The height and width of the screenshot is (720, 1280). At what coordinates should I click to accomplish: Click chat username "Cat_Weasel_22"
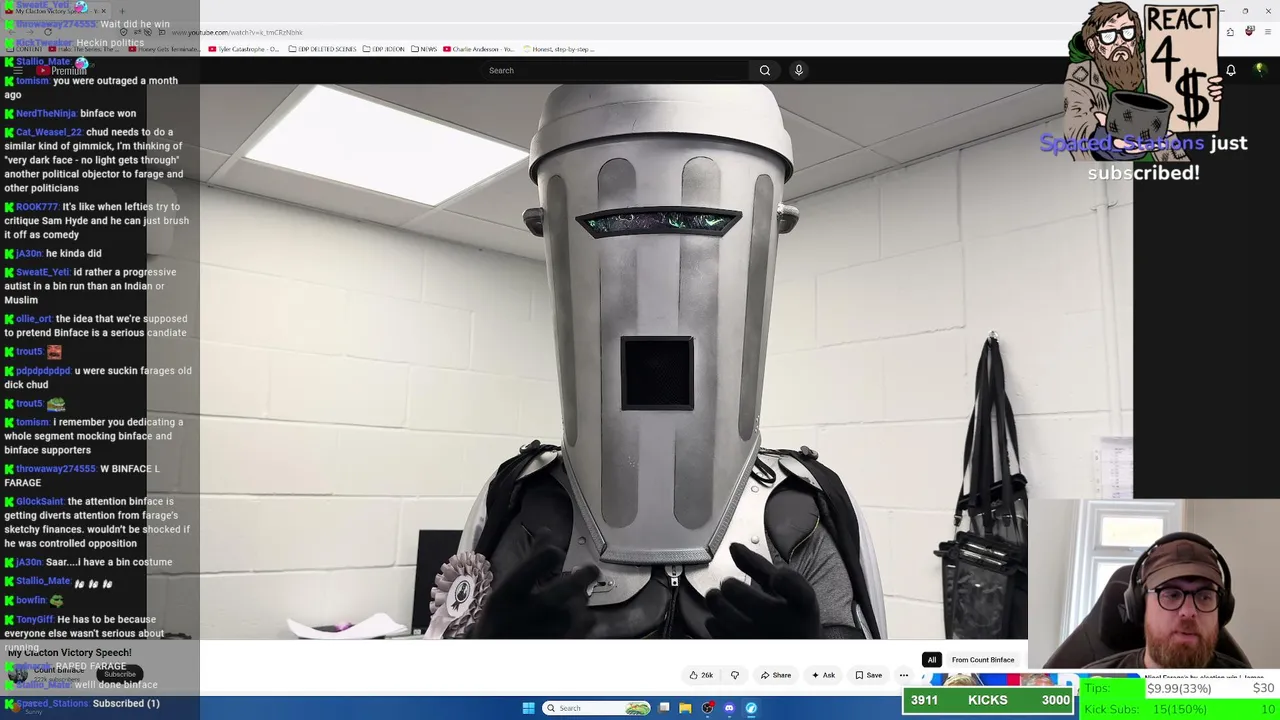49,132
